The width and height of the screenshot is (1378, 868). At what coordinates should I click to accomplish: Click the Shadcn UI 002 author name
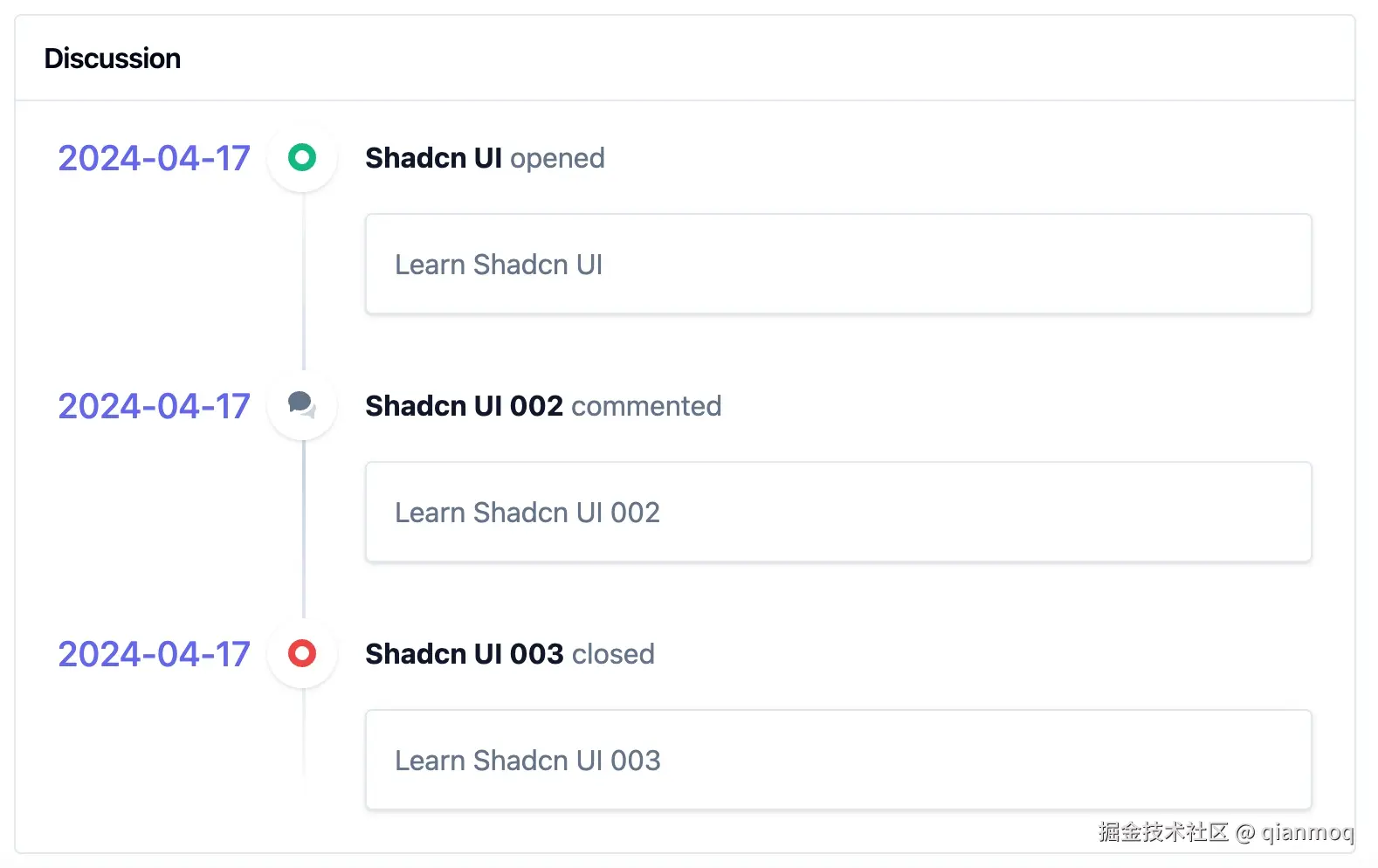[x=464, y=406]
